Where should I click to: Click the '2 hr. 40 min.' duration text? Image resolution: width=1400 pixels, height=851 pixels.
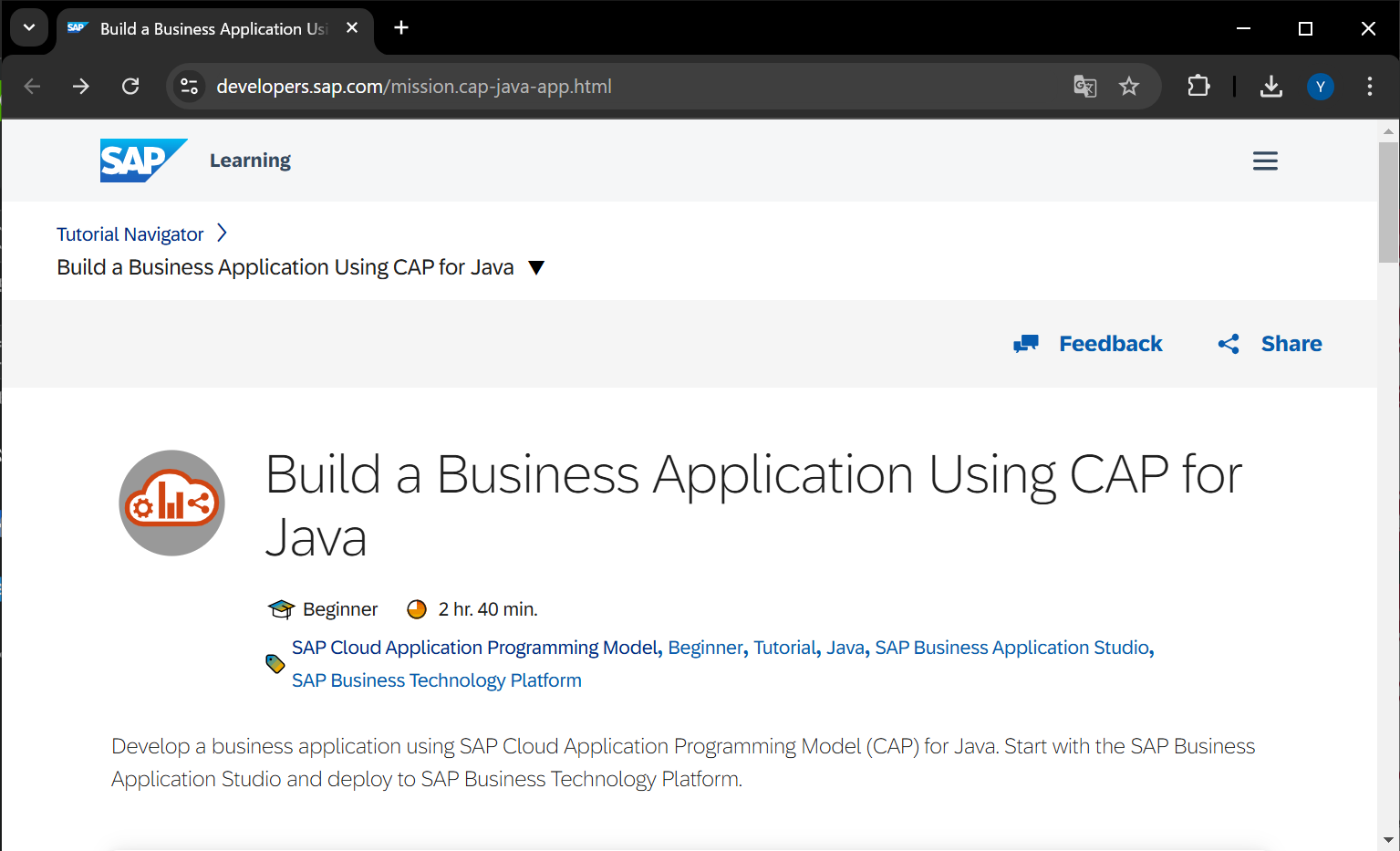(x=488, y=609)
